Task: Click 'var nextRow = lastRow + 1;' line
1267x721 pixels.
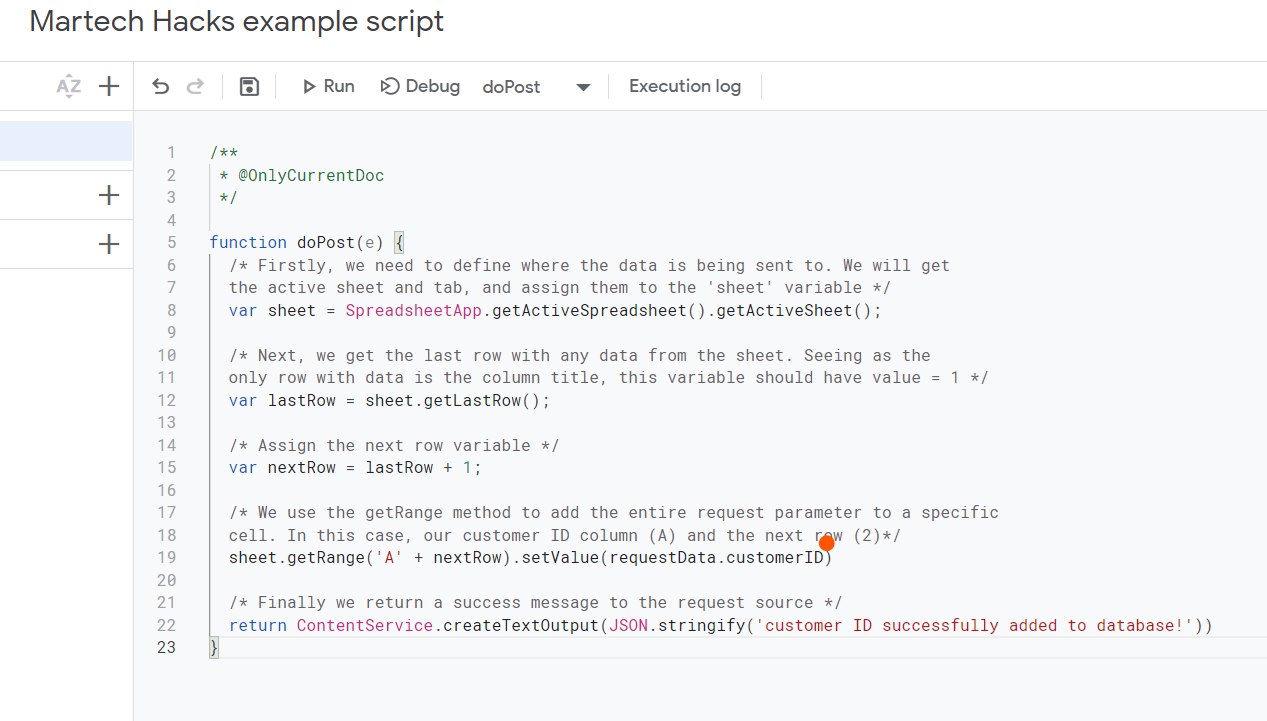Action: tap(355, 468)
